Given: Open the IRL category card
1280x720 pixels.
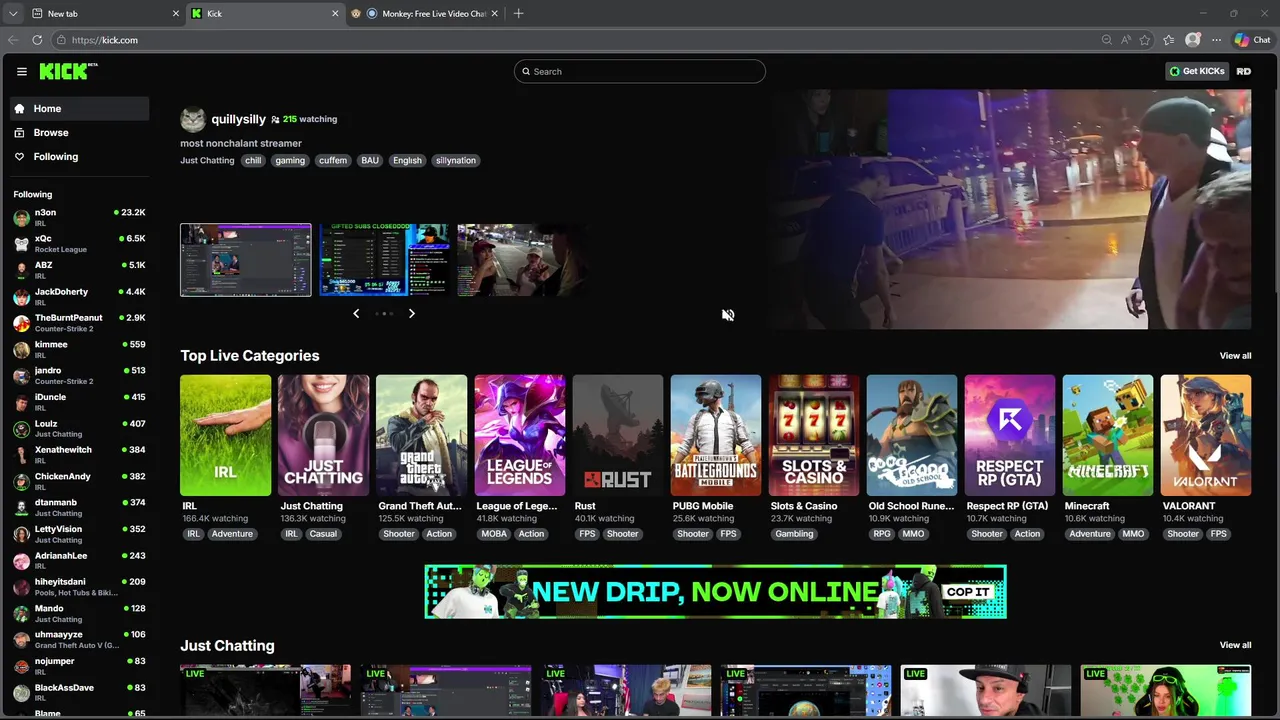Looking at the screenshot, I should (225, 435).
